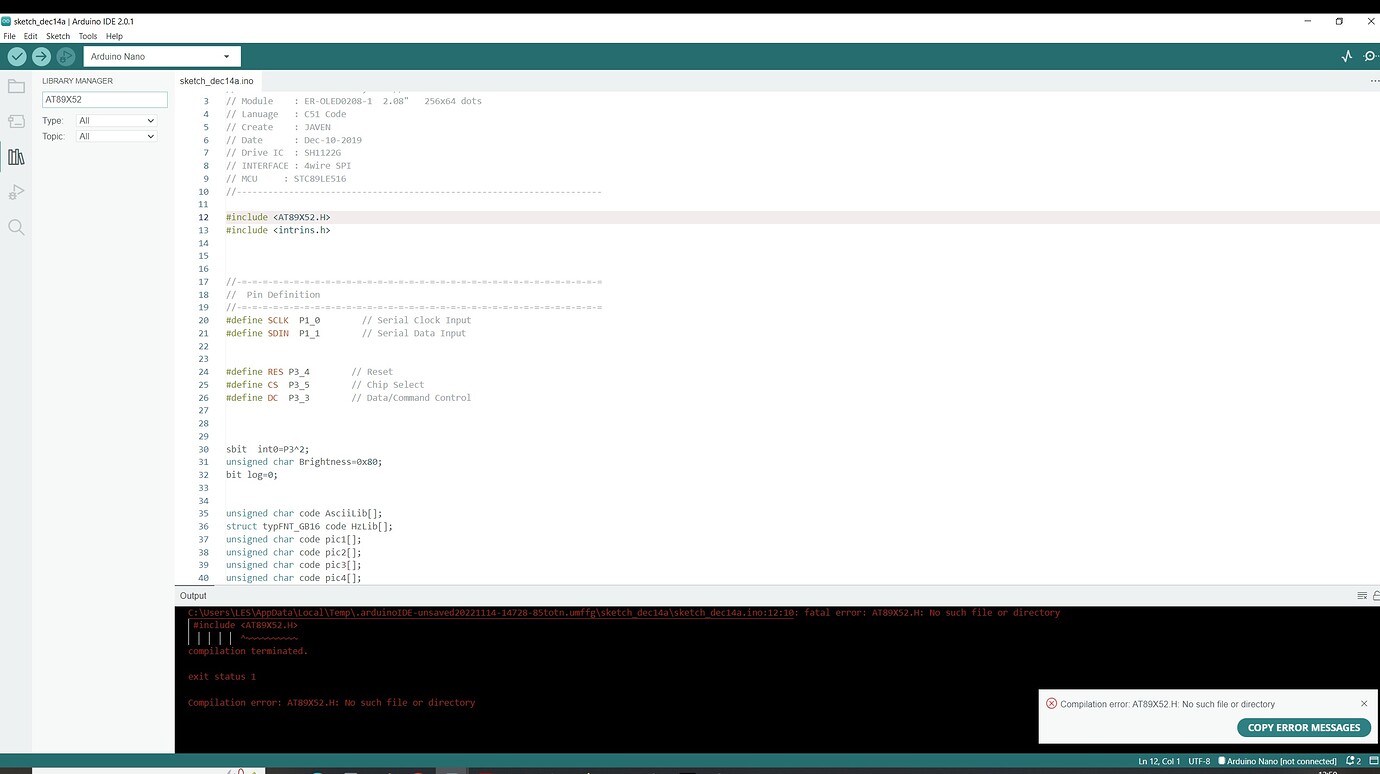This screenshot has height=774, width=1380.
Task: Toggle output autoscroll lock icon
Action: (1375, 595)
